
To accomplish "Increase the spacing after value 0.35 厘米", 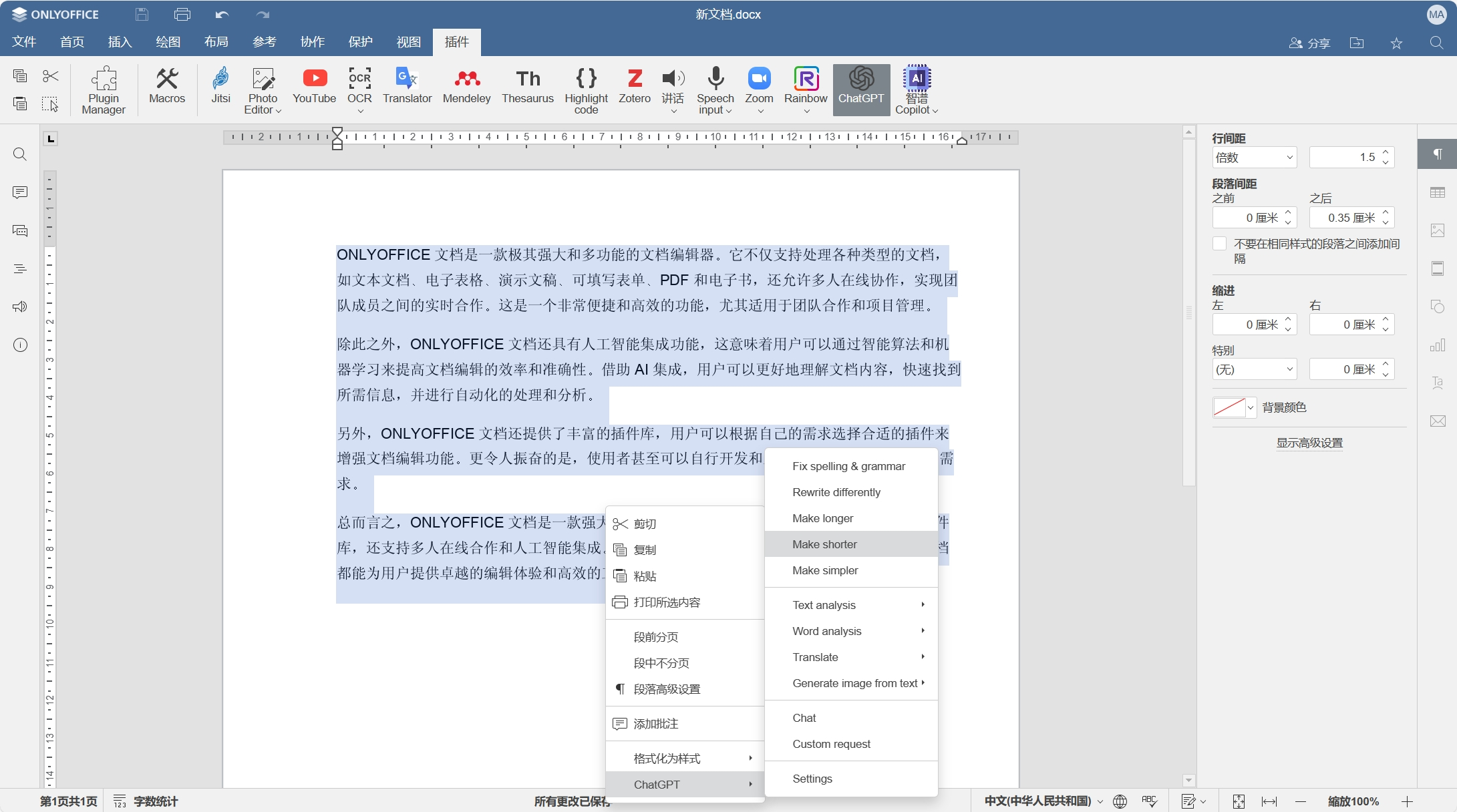I will click(x=1386, y=213).
